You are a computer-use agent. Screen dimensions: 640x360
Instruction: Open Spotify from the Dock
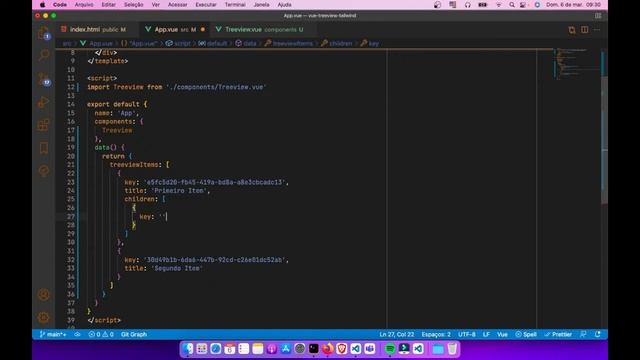390,349
